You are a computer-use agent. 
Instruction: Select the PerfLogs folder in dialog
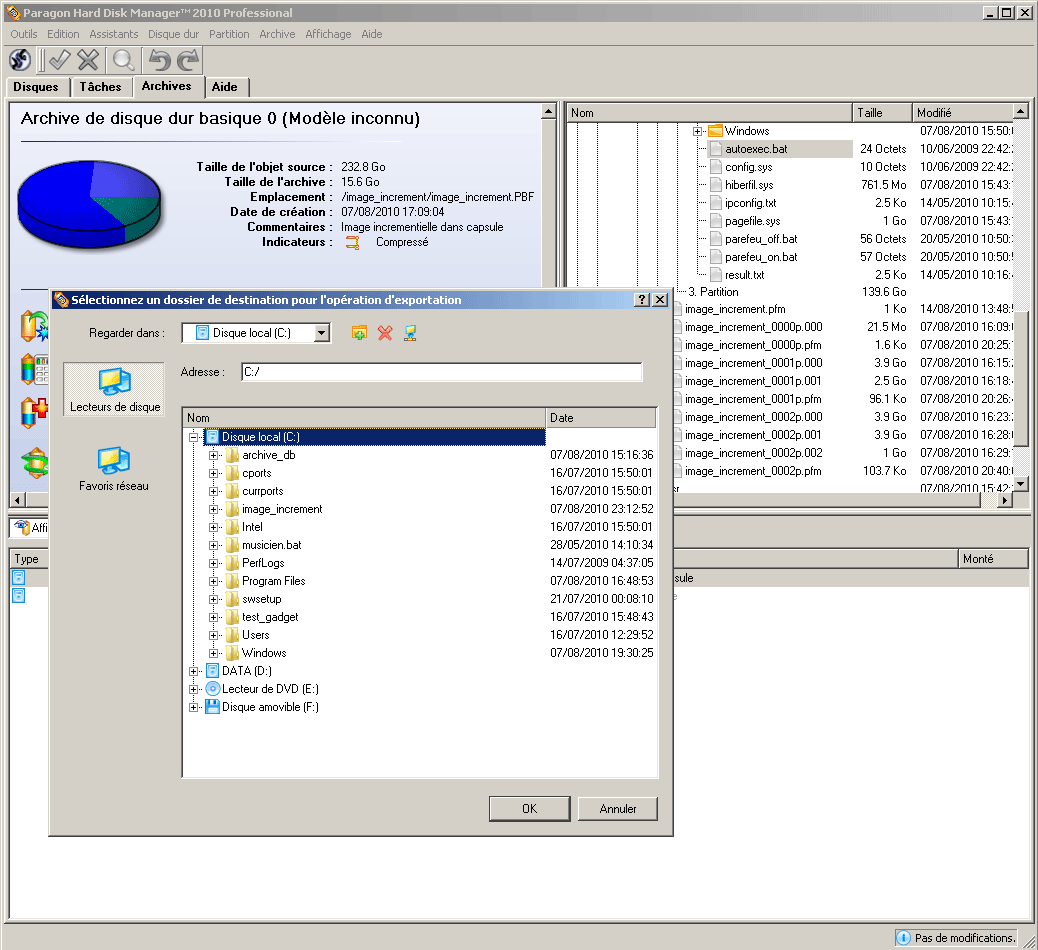[263, 563]
